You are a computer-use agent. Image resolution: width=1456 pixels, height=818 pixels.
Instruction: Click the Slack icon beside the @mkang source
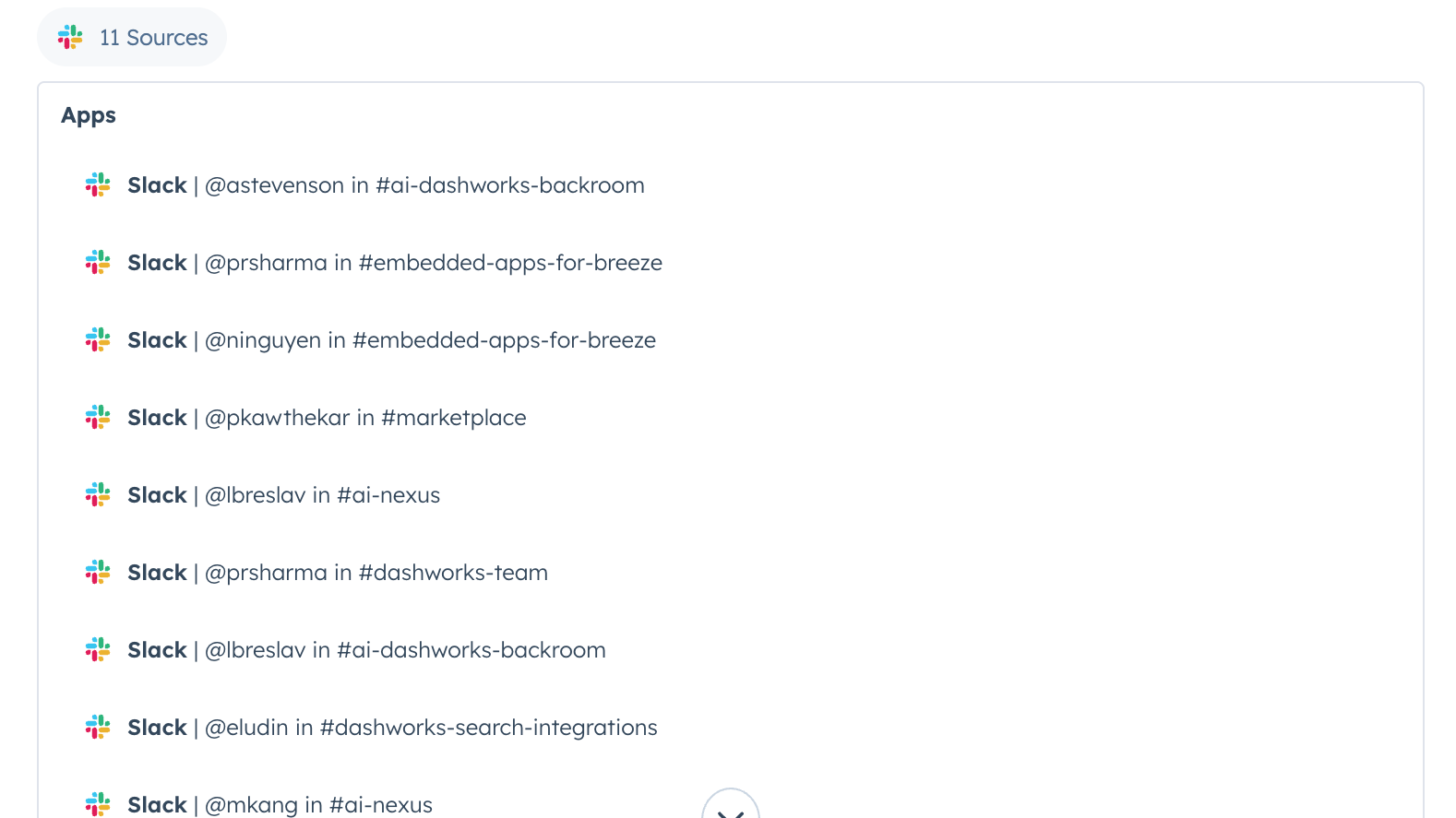tap(98, 804)
